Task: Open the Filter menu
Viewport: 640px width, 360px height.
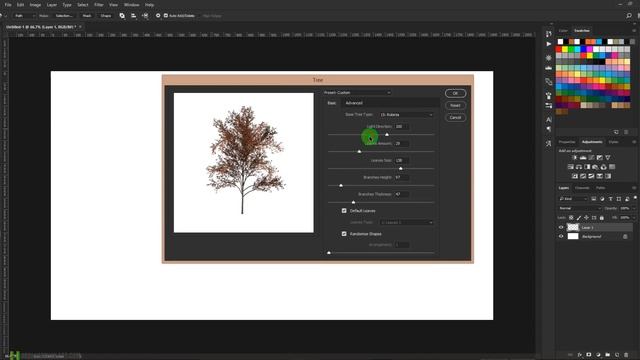Action: pyautogui.click(x=99, y=5)
